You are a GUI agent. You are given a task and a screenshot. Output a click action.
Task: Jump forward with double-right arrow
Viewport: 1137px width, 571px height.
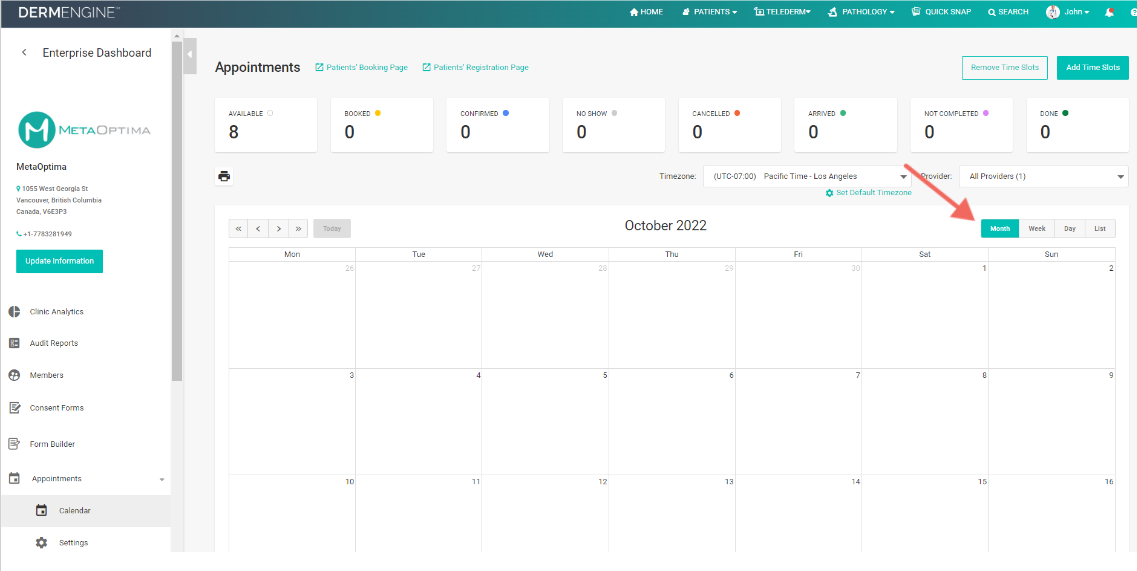tap(298, 229)
